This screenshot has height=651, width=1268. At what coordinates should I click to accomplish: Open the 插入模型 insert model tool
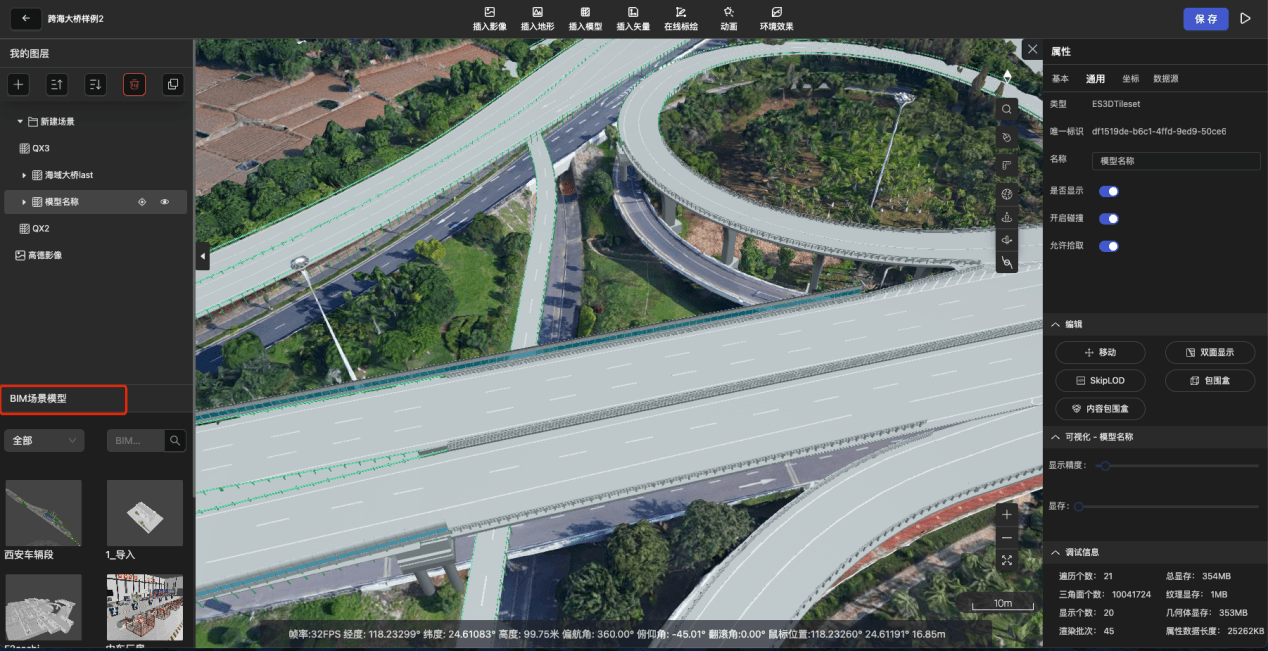585,12
